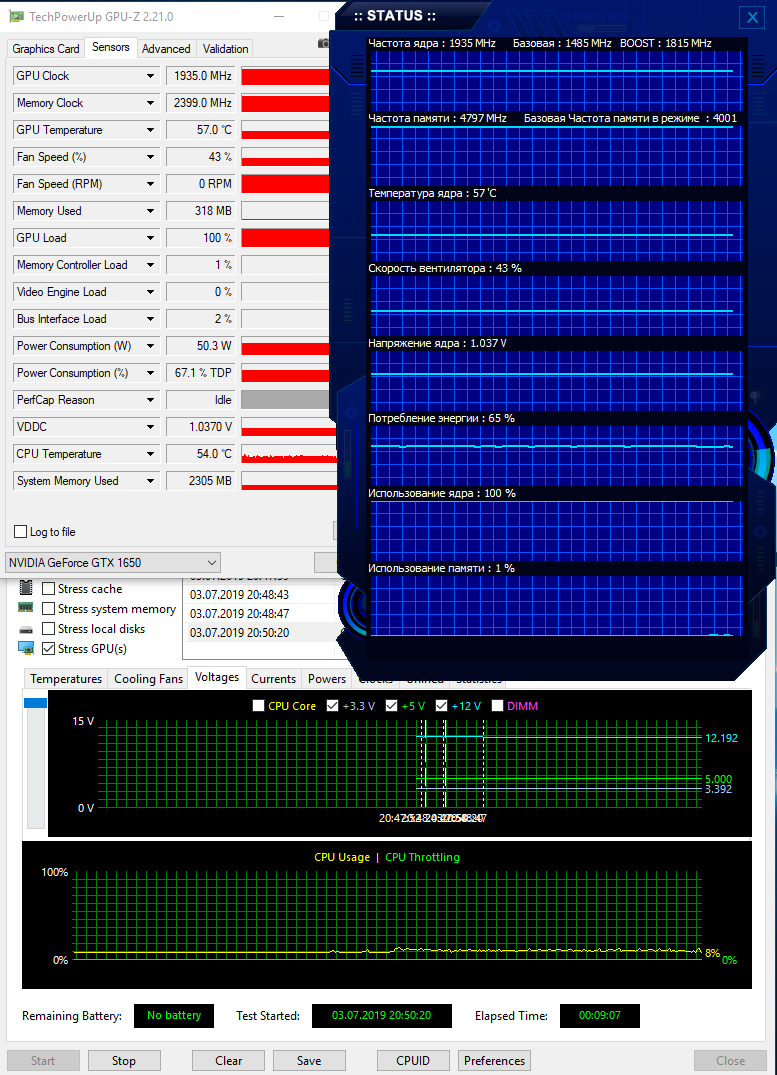Click the local disks drive icon
The width and height of the screenshot is (777, 1075).
(x=26, y=629)
